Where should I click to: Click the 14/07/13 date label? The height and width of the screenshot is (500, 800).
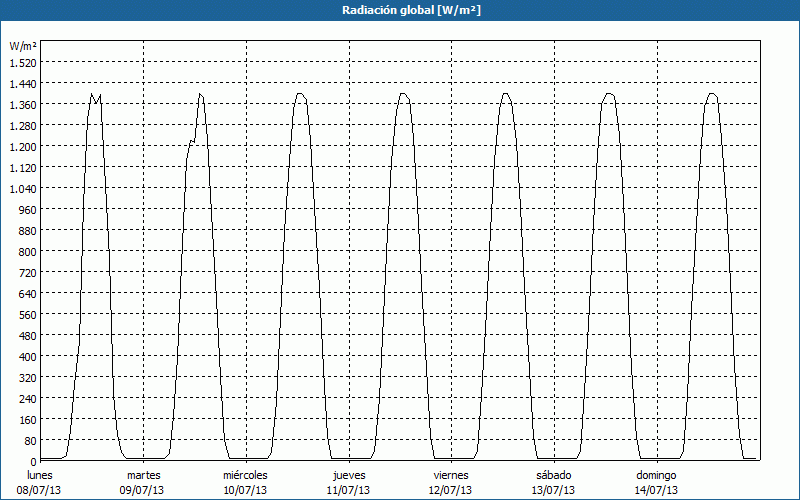[656, 490]
